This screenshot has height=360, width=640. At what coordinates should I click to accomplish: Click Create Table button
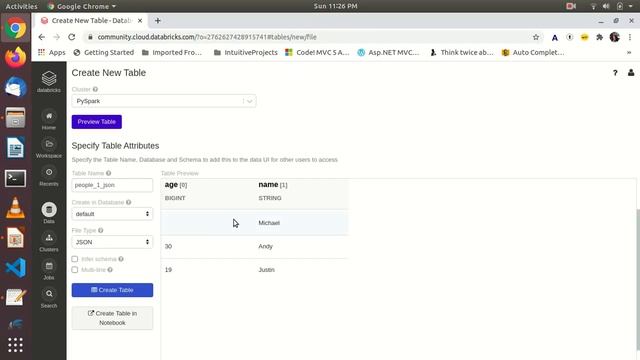(112, 290)
